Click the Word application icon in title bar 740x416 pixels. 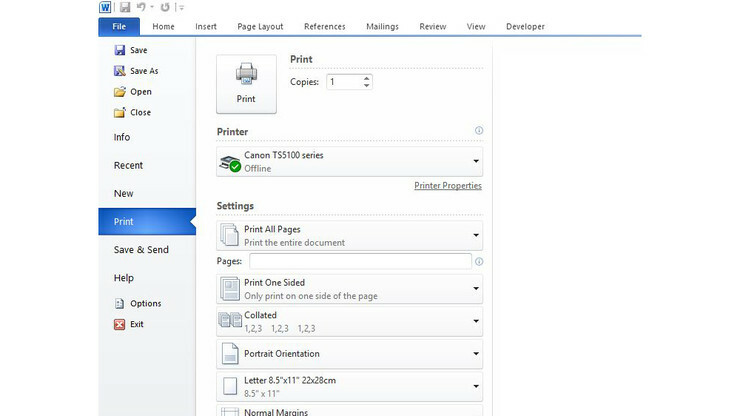pyautogui.click(x=105, y=7)
